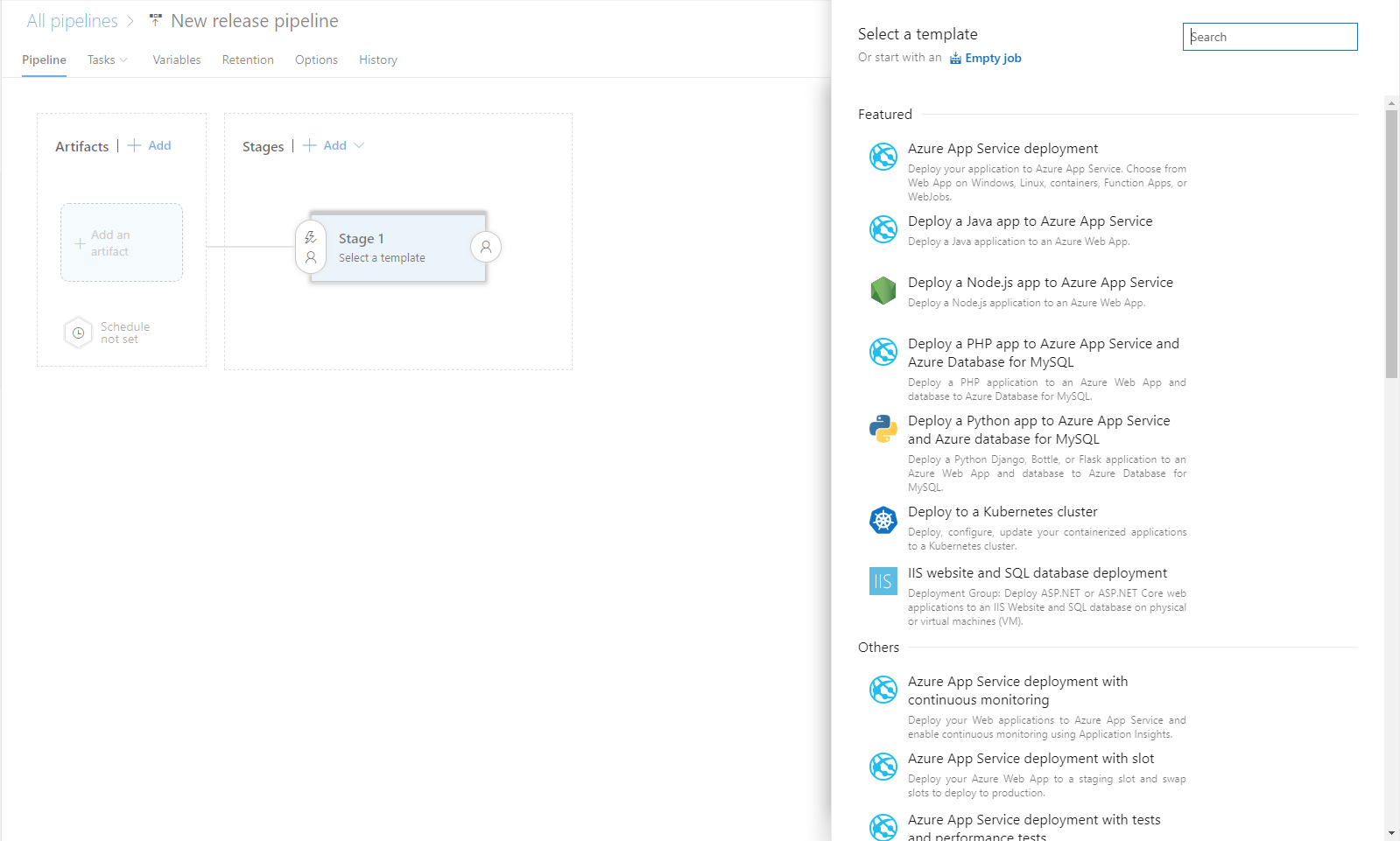Click the Python app template icon
The width and height of the screenshot is (1400, 841).
(883, 429)
